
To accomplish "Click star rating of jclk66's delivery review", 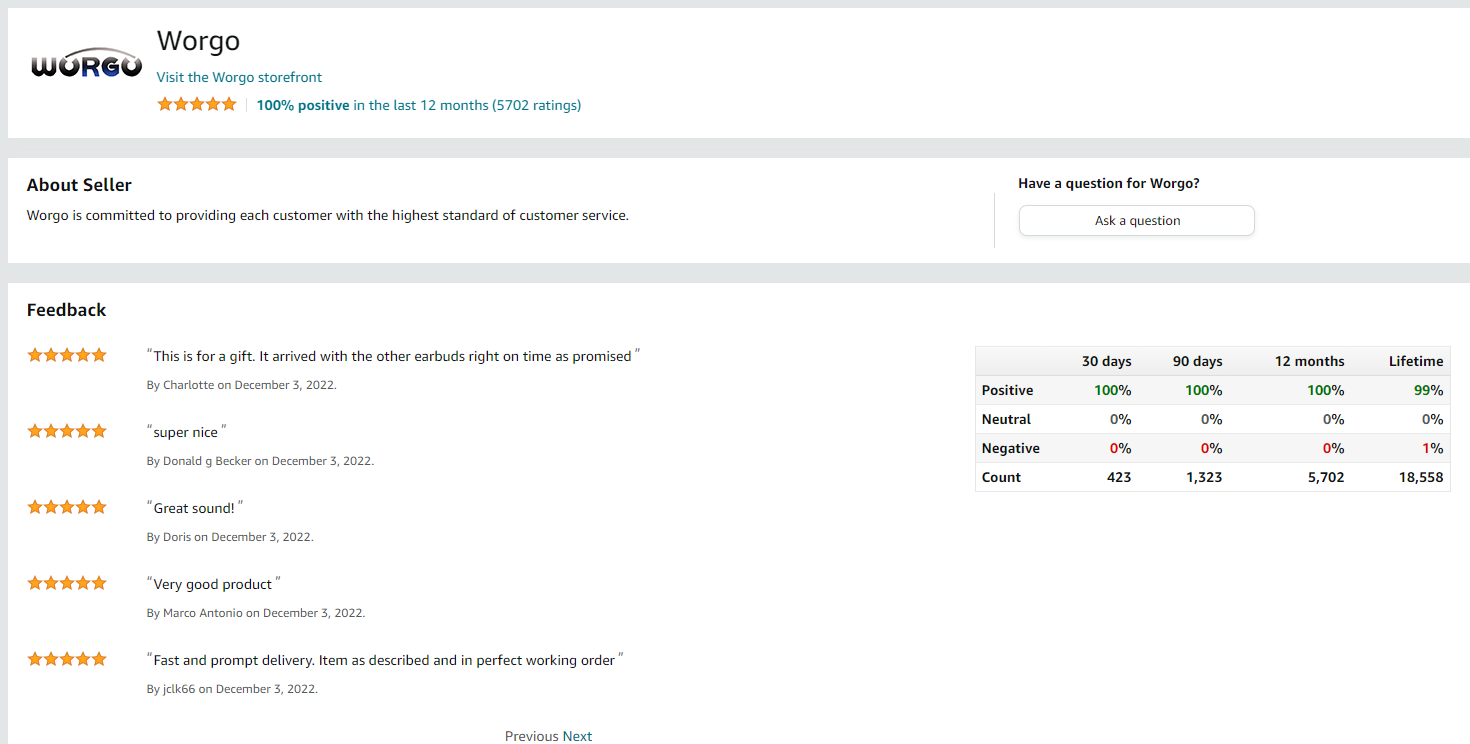I will [x=66, y=659].
